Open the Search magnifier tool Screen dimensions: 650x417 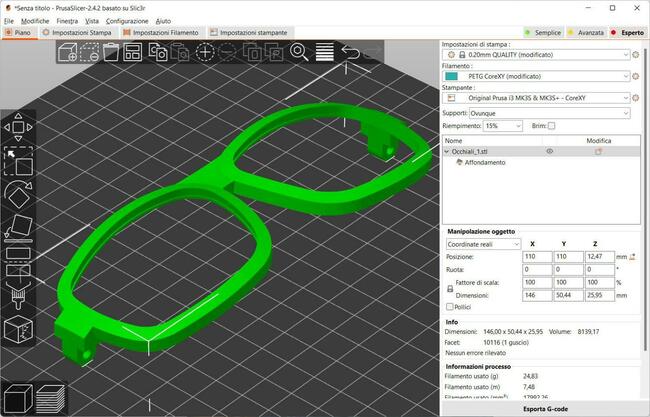point(299,52)
